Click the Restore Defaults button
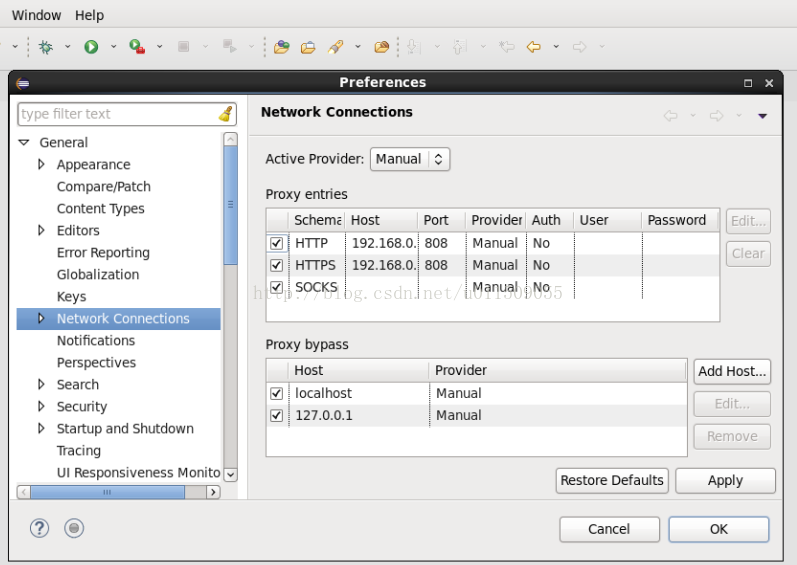 tap(612, 481)
